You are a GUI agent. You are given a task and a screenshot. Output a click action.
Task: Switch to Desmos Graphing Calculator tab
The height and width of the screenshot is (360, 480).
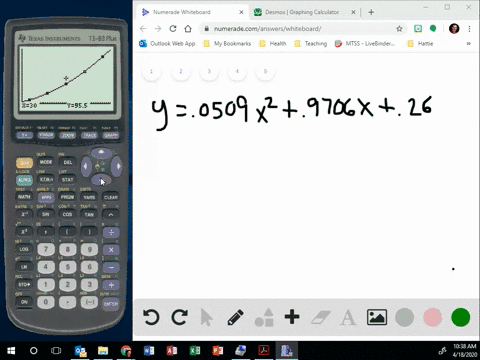coord(302,12)
